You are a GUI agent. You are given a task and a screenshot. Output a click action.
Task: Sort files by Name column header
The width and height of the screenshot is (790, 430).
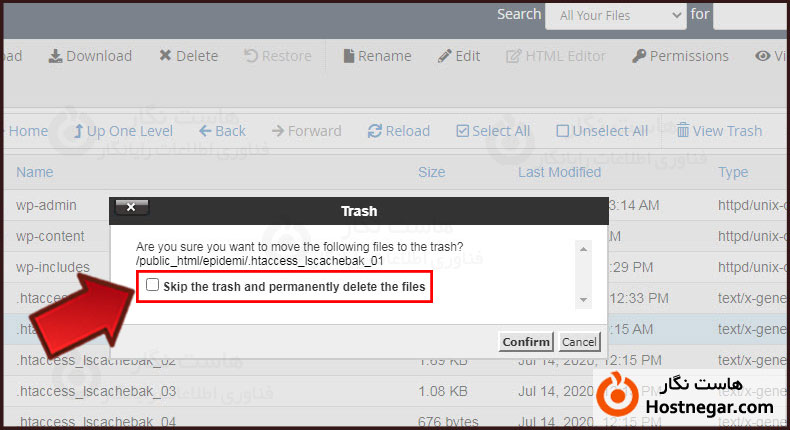(x=35, y=172)
